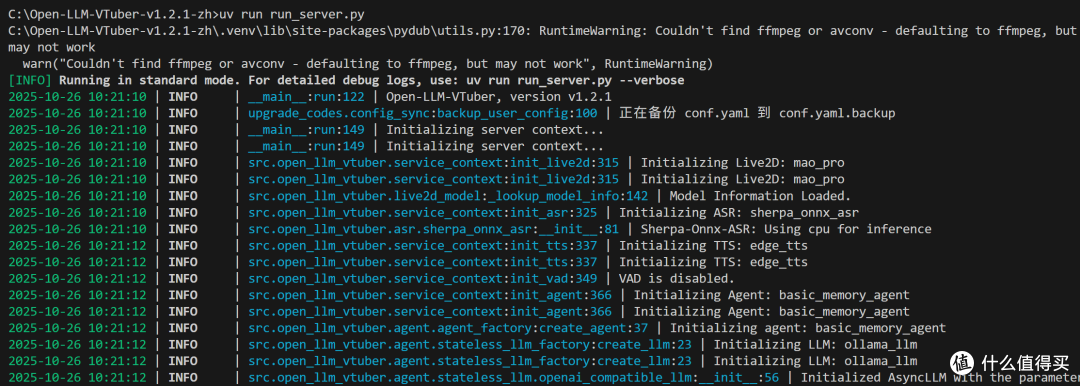Select 'Initialized AsyncLLM with the' message text
Screen dimensions: 1080x386
click(902, 378)
